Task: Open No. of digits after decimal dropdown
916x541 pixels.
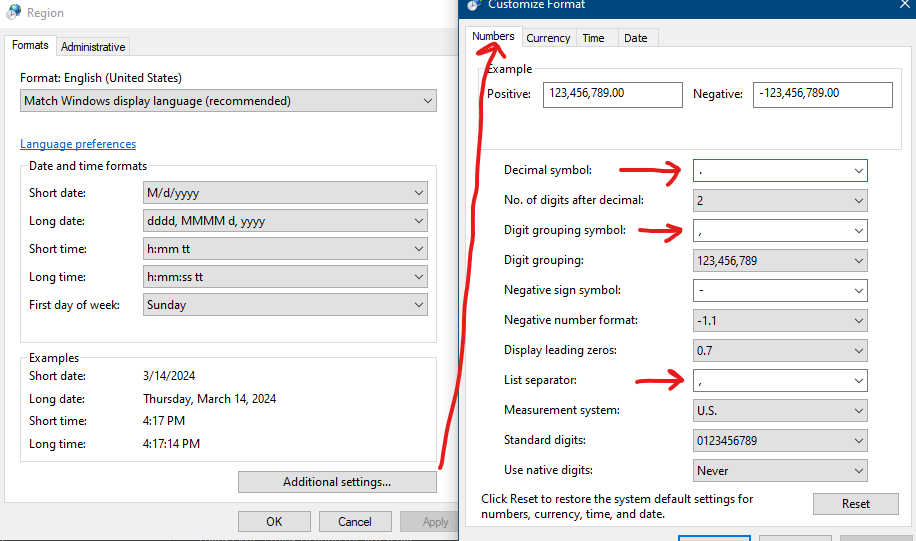Action: (x=780, y=200)
